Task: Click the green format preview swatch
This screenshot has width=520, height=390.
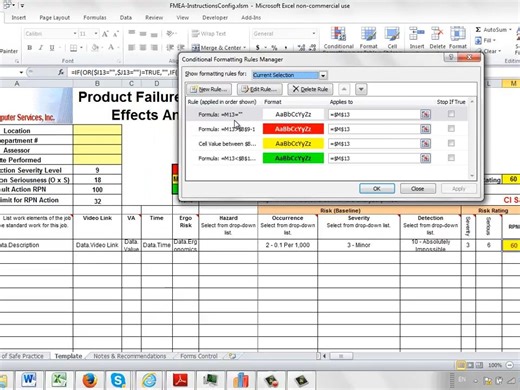Action: coord(293,158)
